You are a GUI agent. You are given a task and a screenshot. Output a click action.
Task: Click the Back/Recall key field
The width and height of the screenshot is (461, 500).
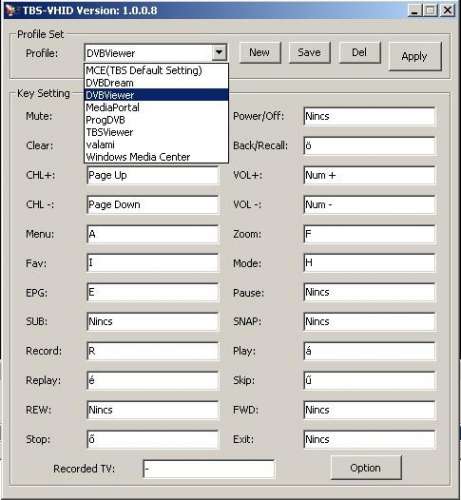(x=369, y=146)
